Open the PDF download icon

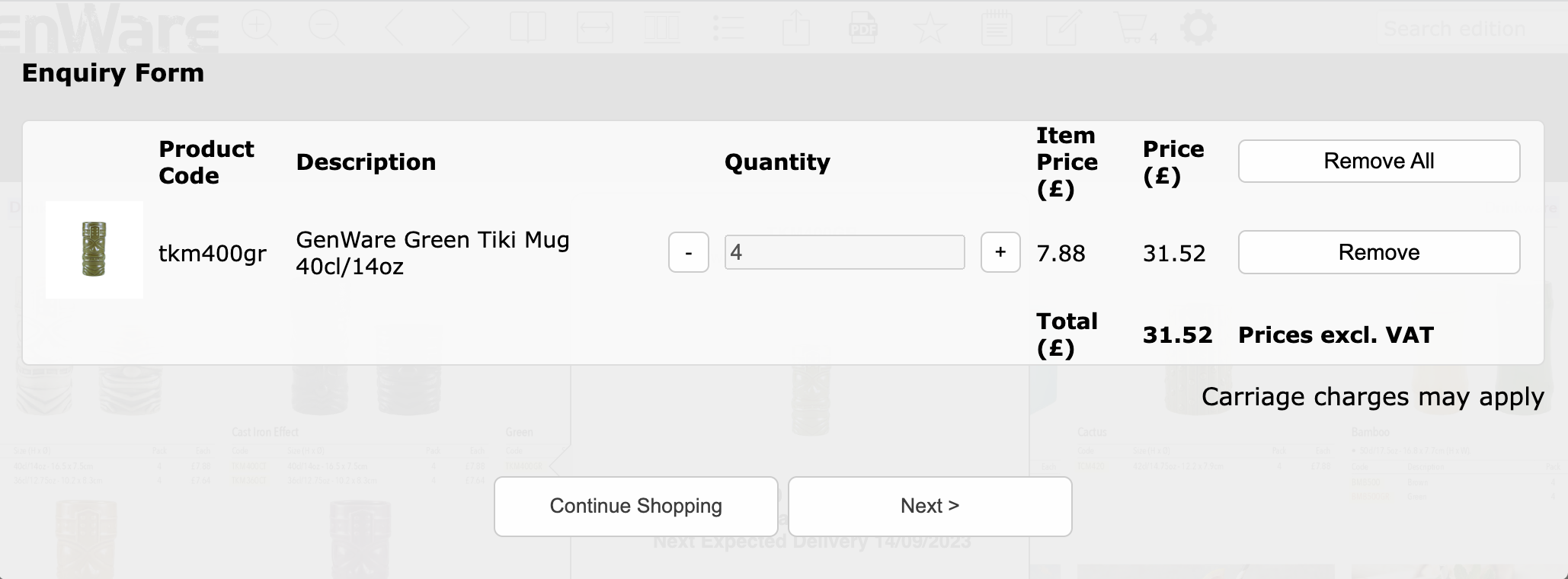pyautogui.click(x=862, y=28)
